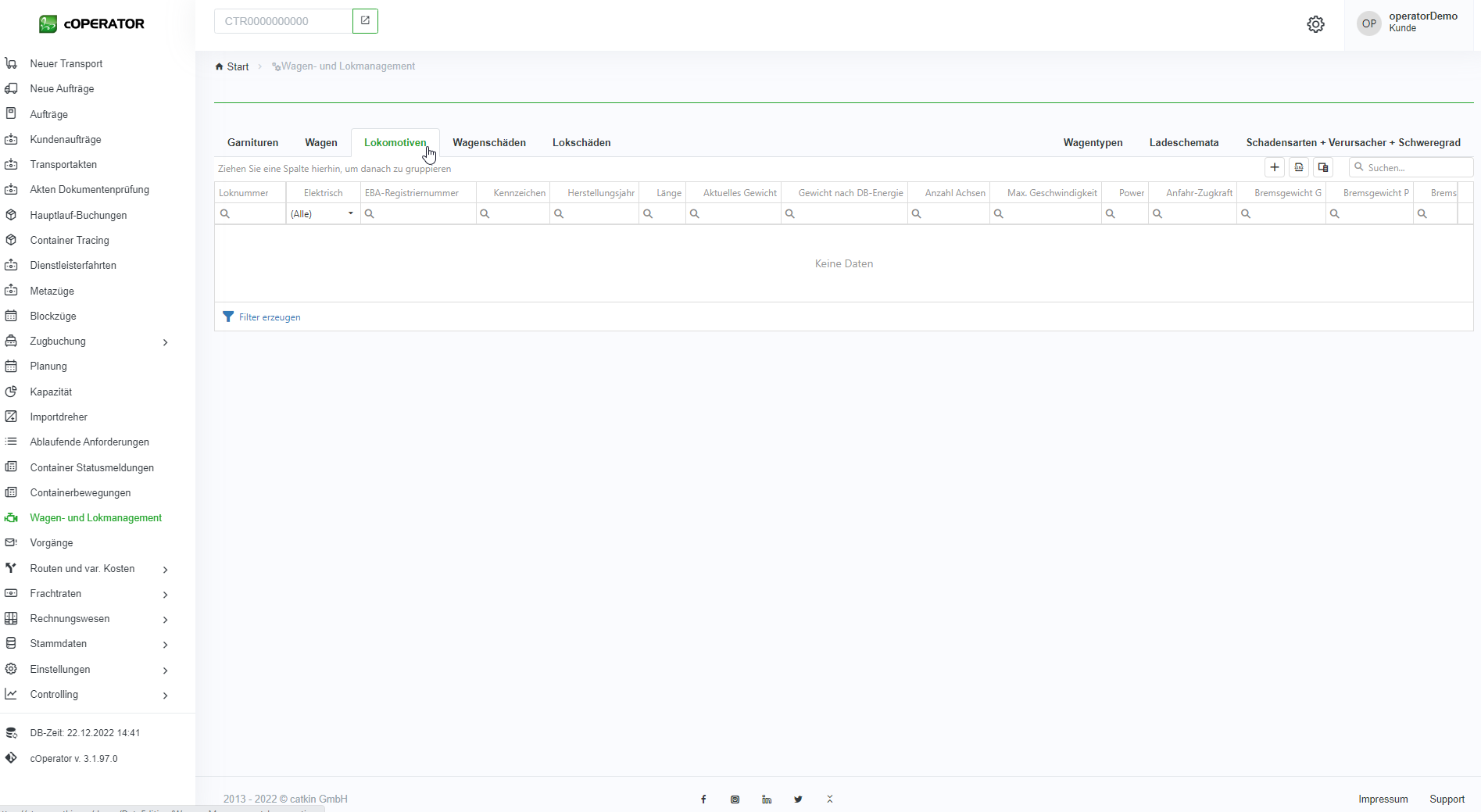This screenshot has height=812, width=1481.
Task: Open the Garnituren tab
Action: point(252,142)
